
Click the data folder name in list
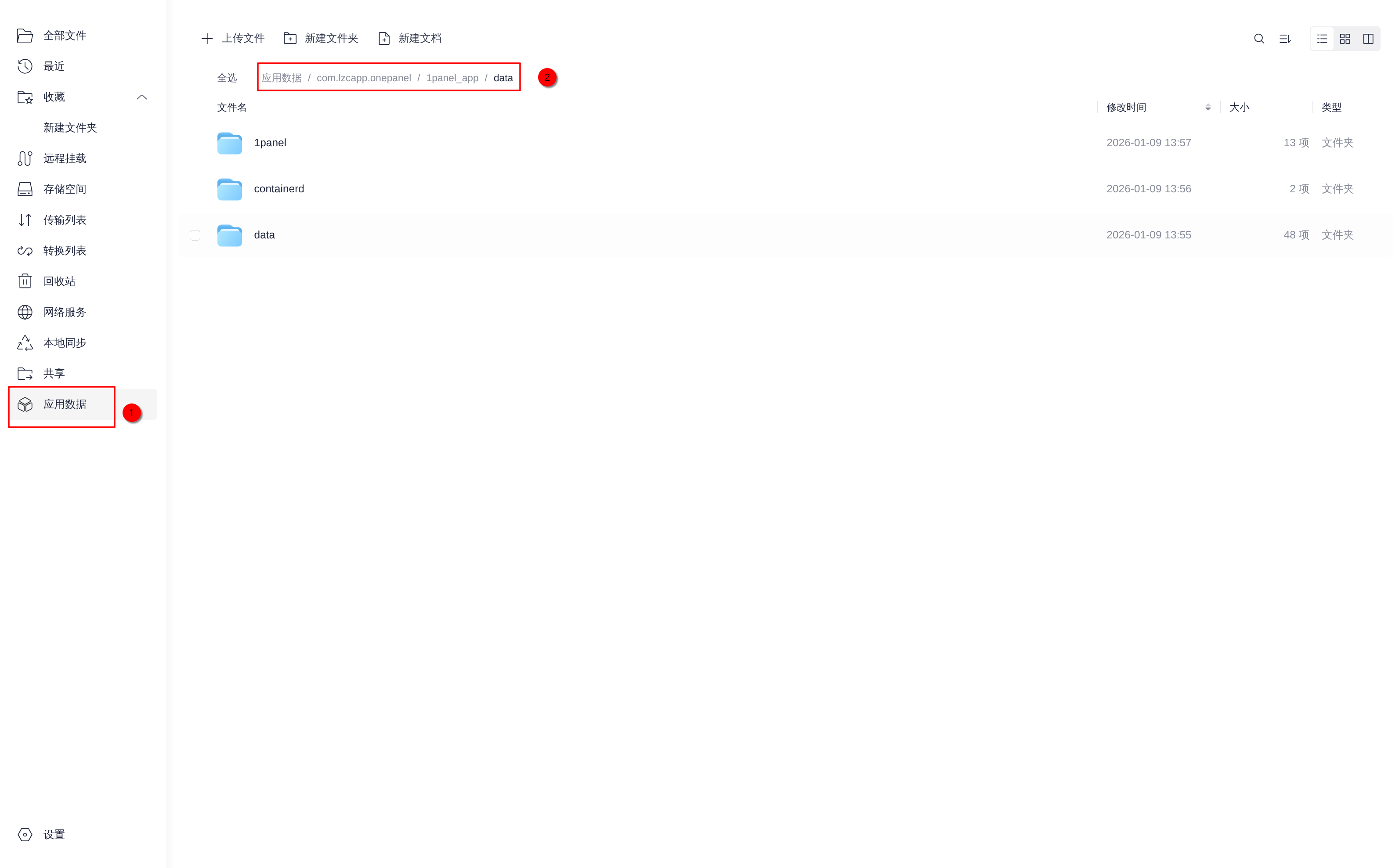tap(264, 235)
